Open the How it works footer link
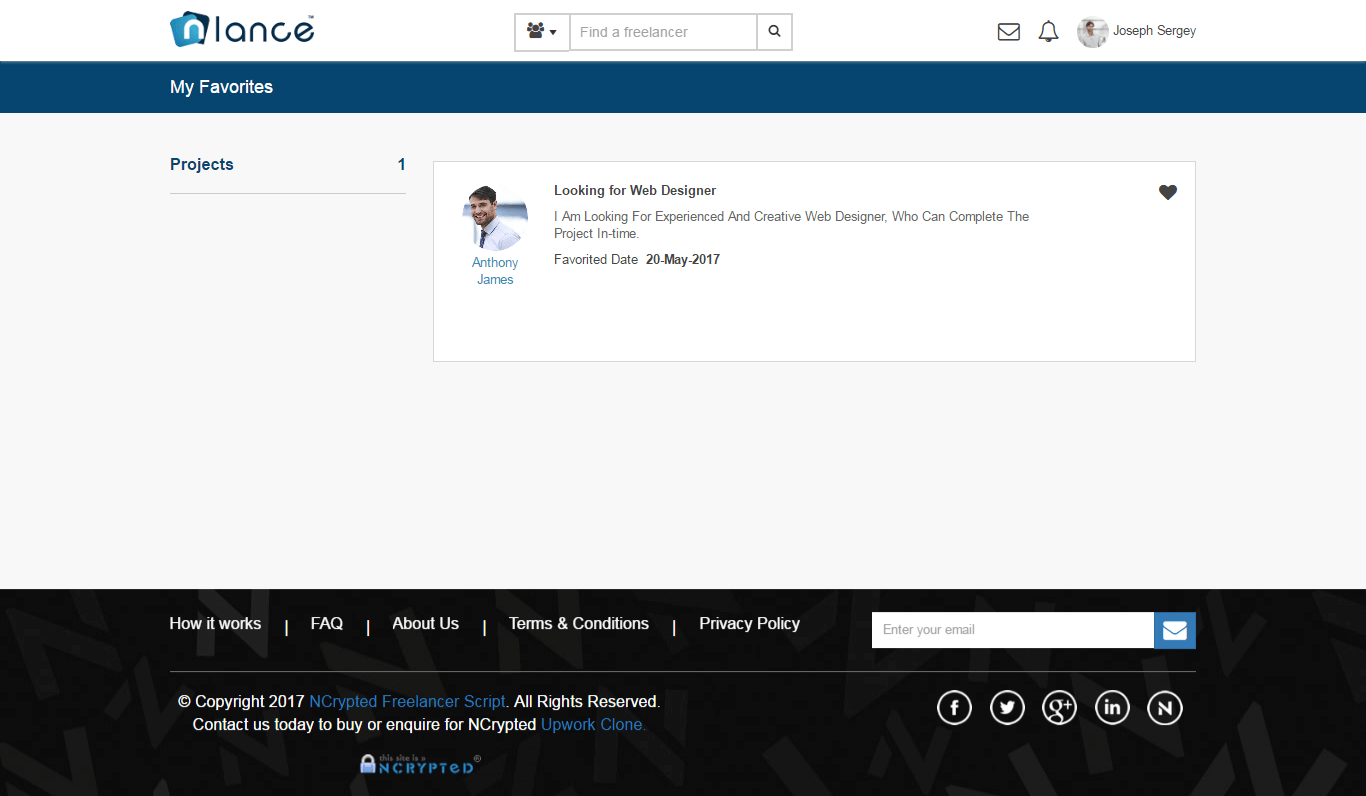 click(215, 623)
